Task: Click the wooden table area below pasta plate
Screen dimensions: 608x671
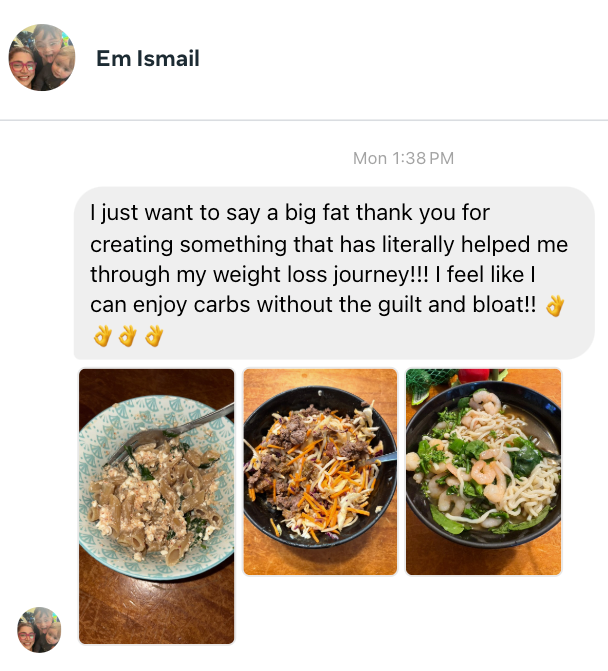Action: tap(157, 612)
